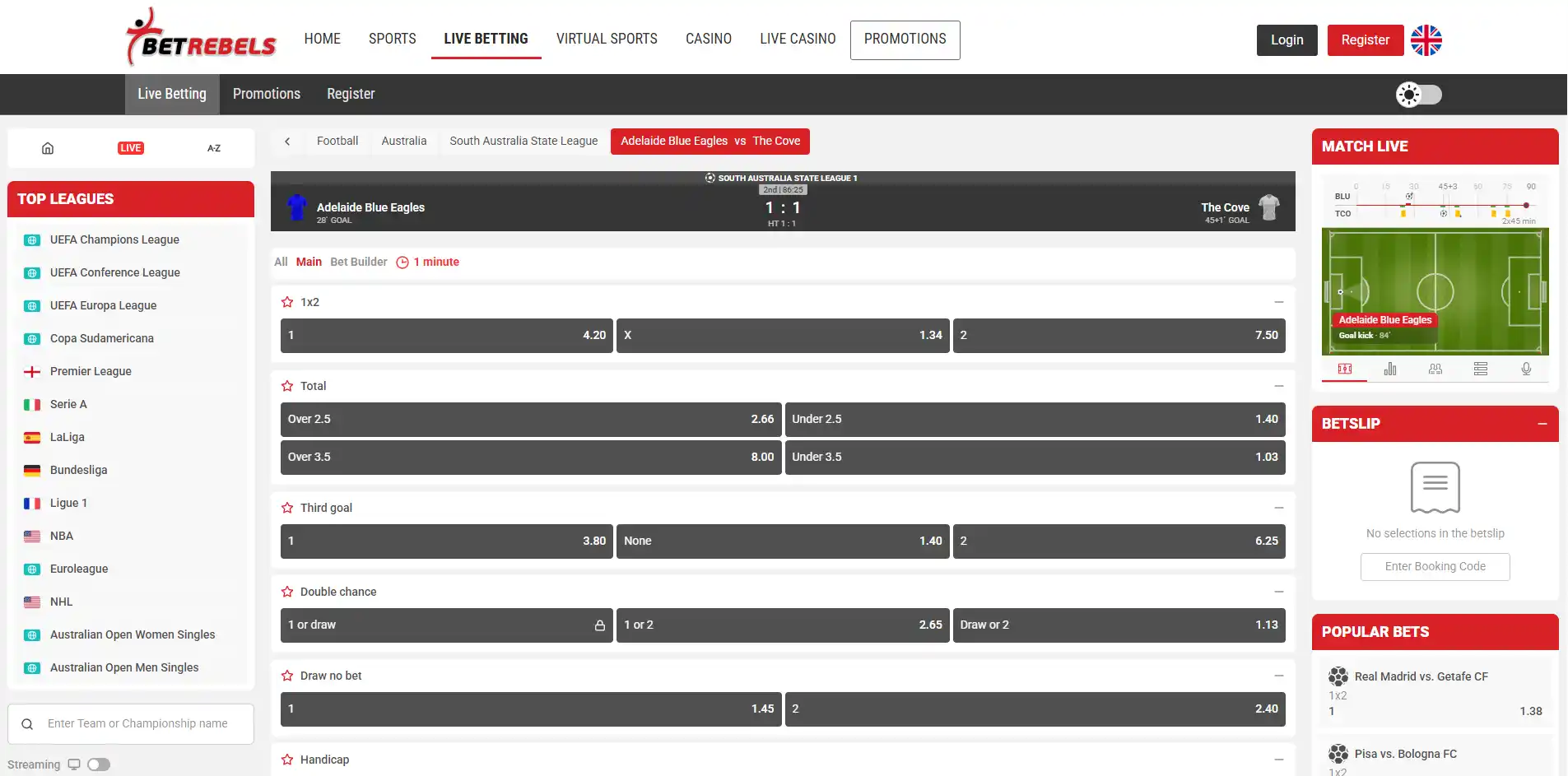This screenshot has height=776, width=1568.
Task: Select the X draw odds 1.34
Action: tap(783, 336)
